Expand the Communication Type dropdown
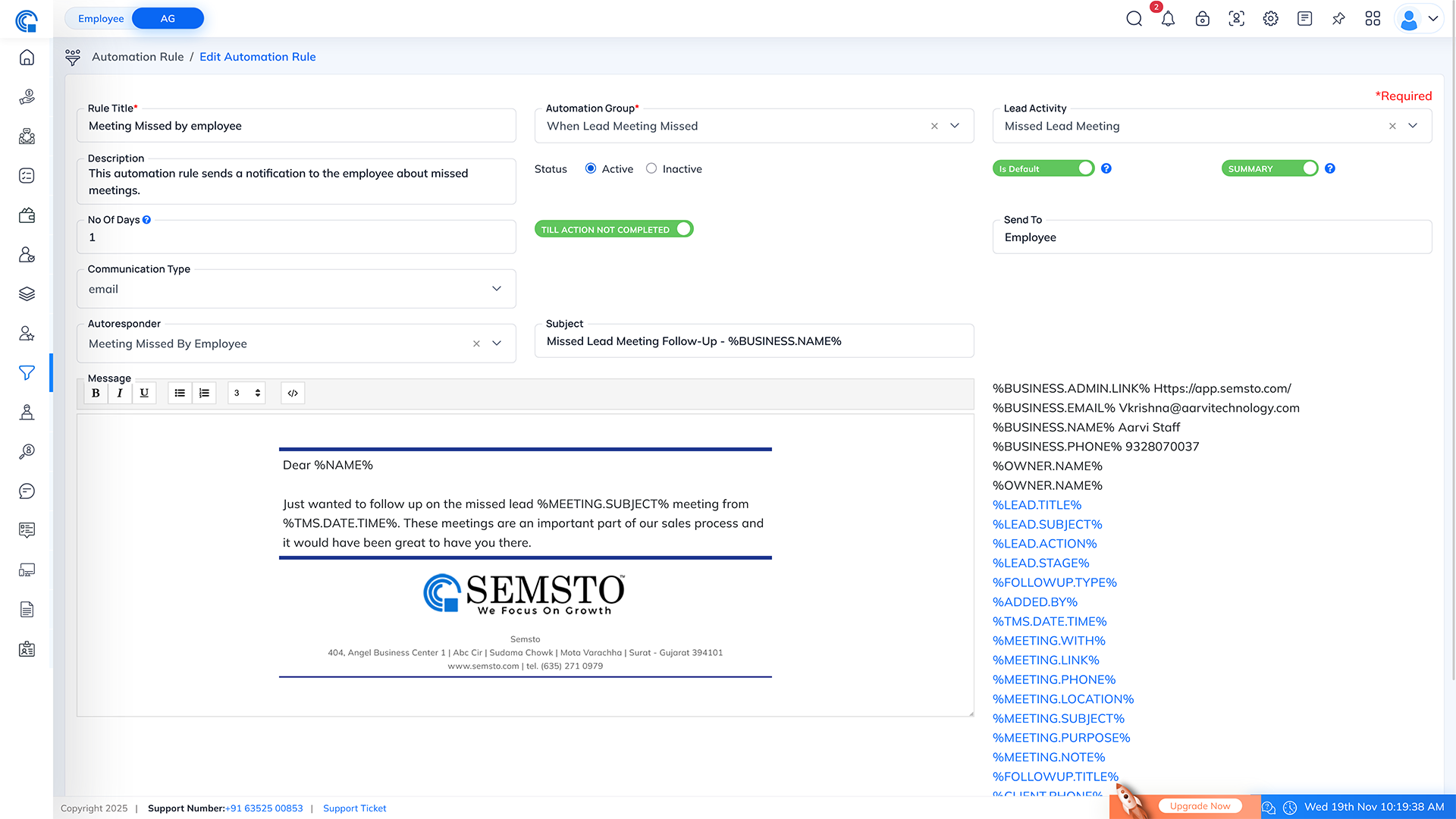Screen dimensions: 1456x819 point(496,289)
